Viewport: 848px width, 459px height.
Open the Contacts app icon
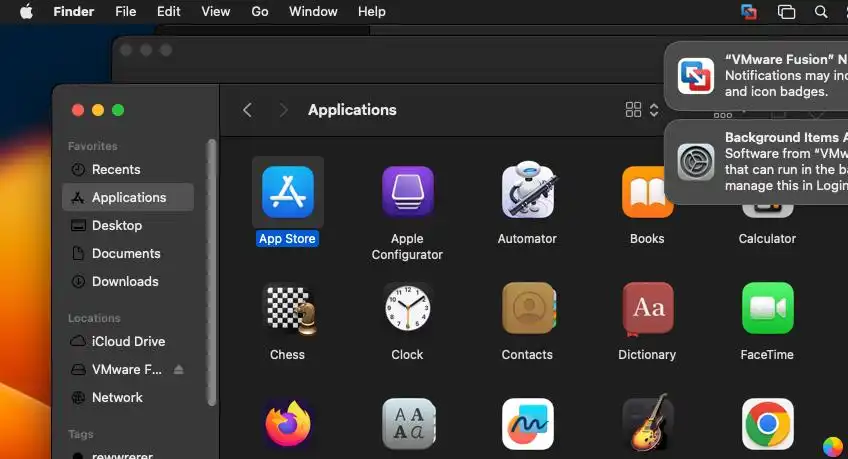(529, 308)
